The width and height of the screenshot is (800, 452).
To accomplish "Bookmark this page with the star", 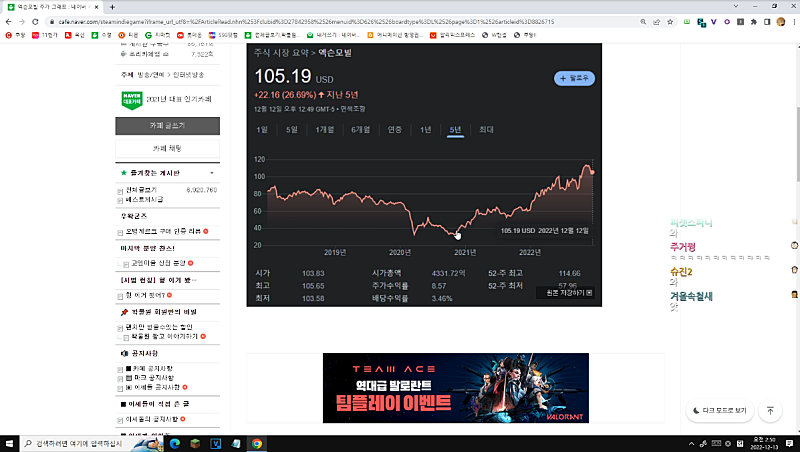I will tap(670, 22).
